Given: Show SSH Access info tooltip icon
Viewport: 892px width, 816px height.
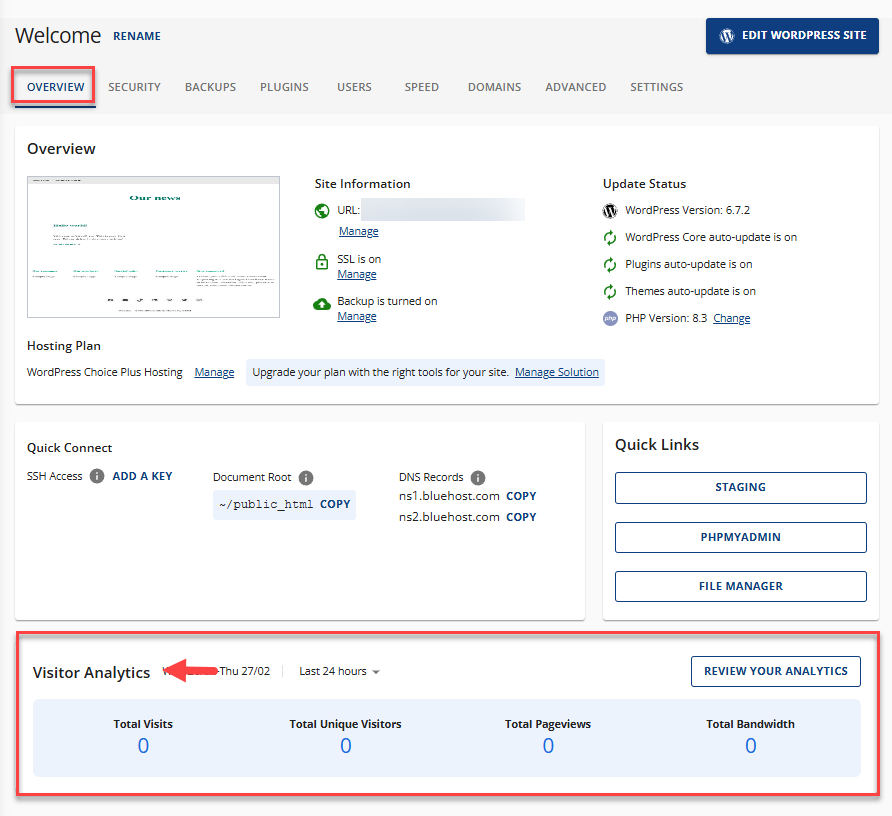Looking at the screenshot, I should click(x=97, y=476).
